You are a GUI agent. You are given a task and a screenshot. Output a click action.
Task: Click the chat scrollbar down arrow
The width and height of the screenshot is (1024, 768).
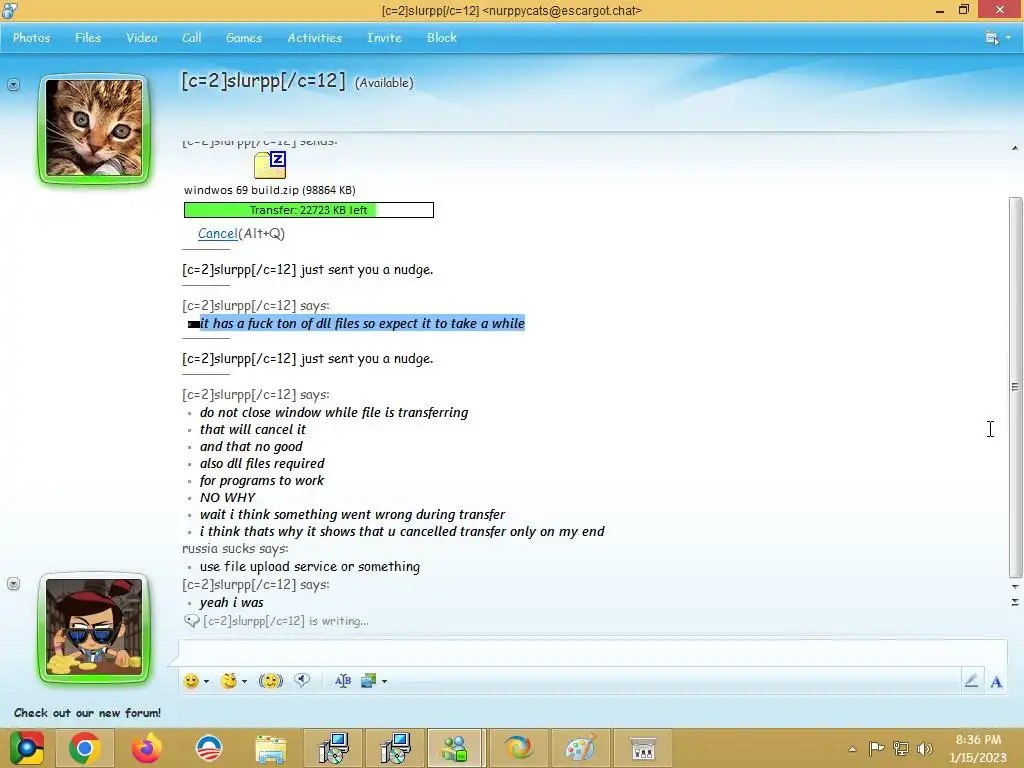click(x=1015, y=586)
